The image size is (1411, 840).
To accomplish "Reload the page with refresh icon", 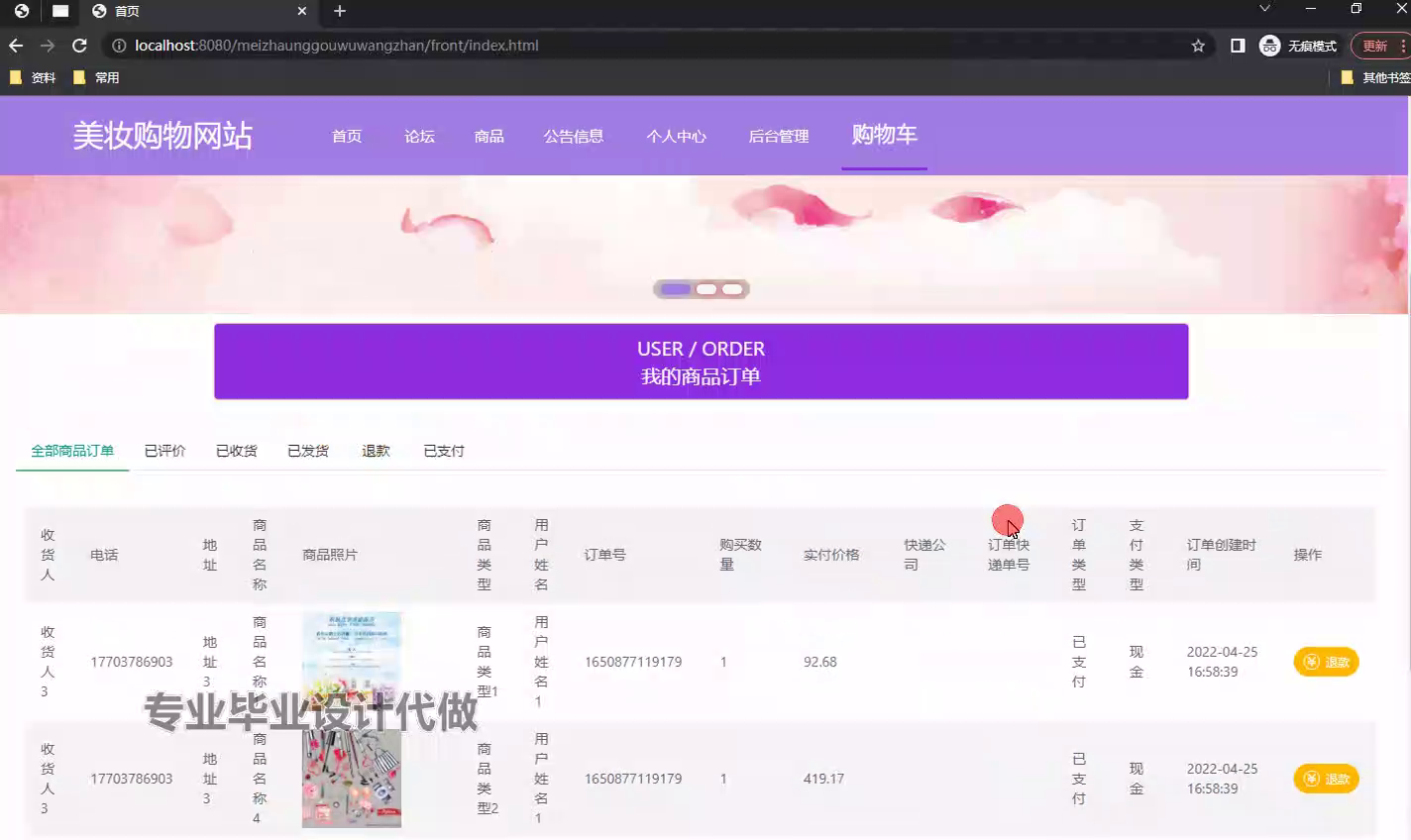I will tap(79, 46).
